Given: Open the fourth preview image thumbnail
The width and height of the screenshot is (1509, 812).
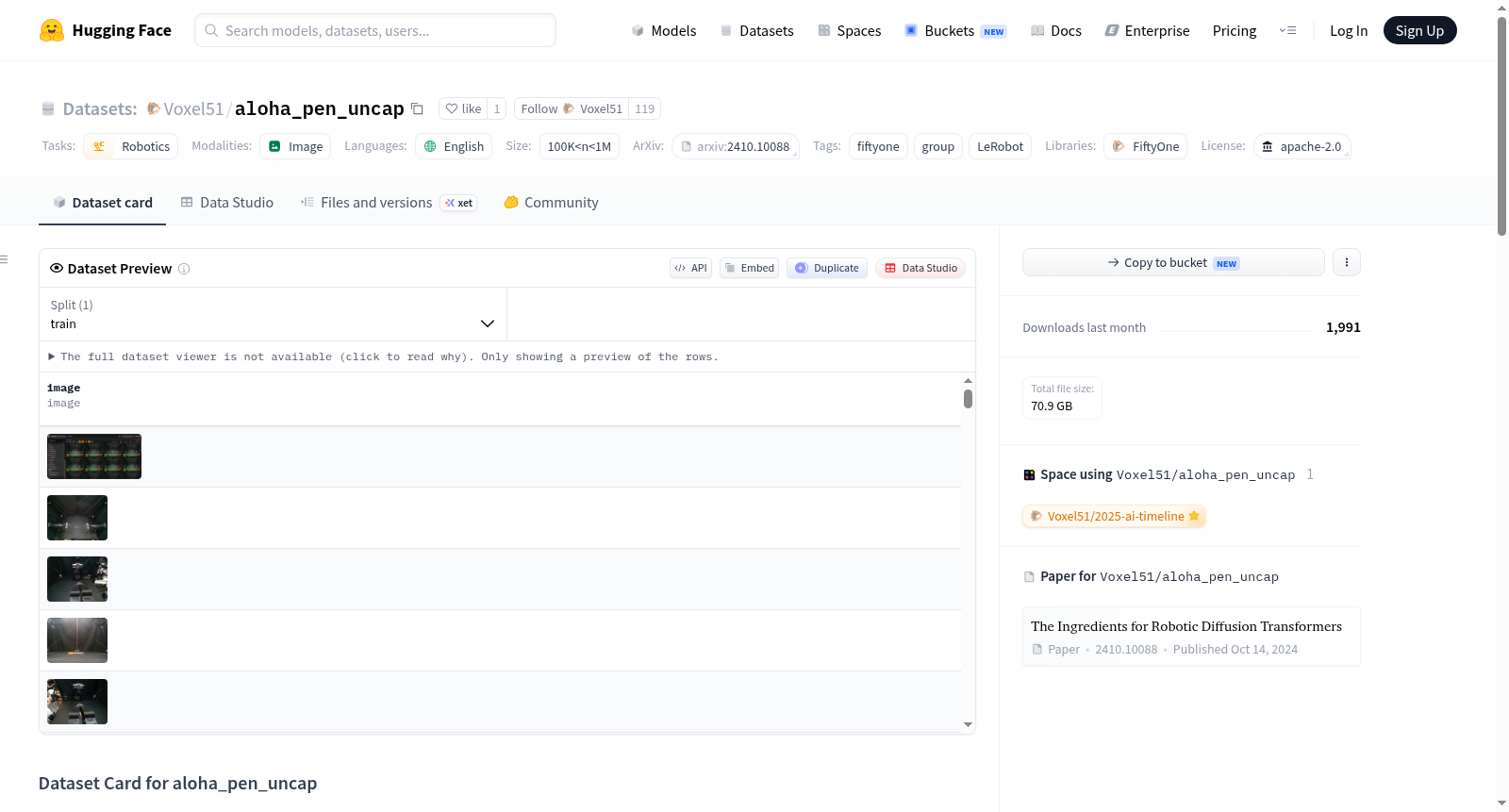Looking at the screenshot, I should pos(77,640).
